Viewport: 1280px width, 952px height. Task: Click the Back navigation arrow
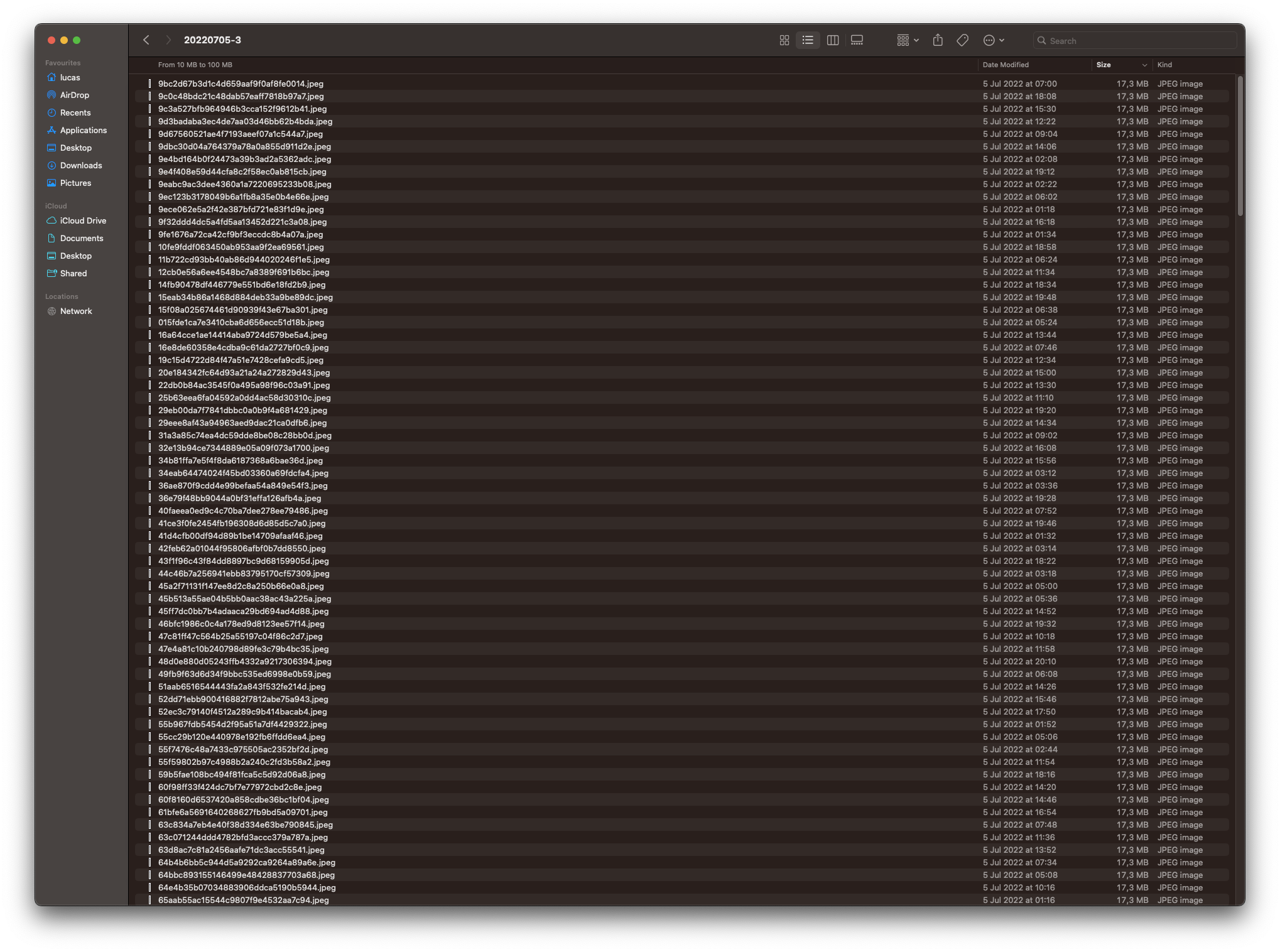tap(146, 40)
